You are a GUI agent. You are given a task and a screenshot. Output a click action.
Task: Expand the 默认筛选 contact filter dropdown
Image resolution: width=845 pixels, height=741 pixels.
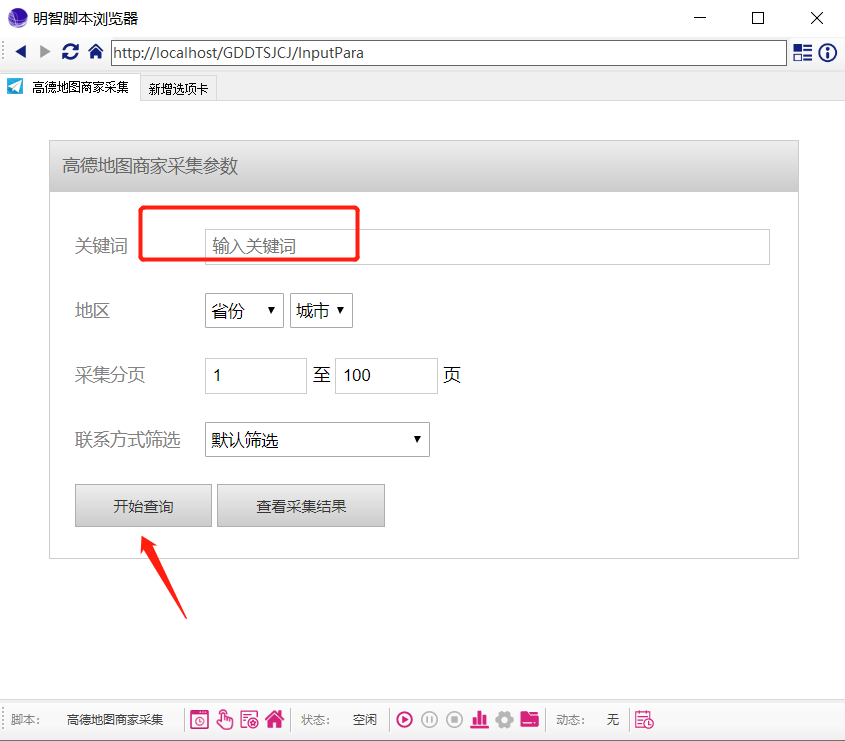tap(317, 440)
